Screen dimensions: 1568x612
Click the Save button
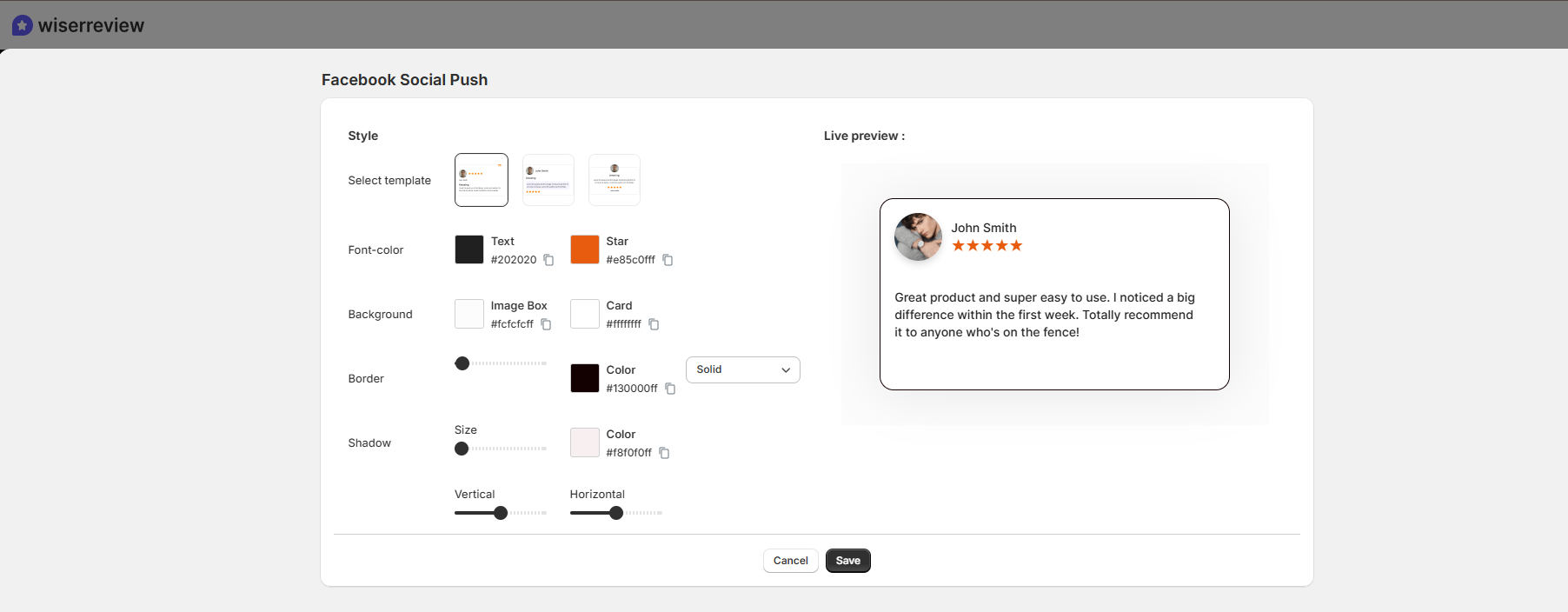pos(848,561)
